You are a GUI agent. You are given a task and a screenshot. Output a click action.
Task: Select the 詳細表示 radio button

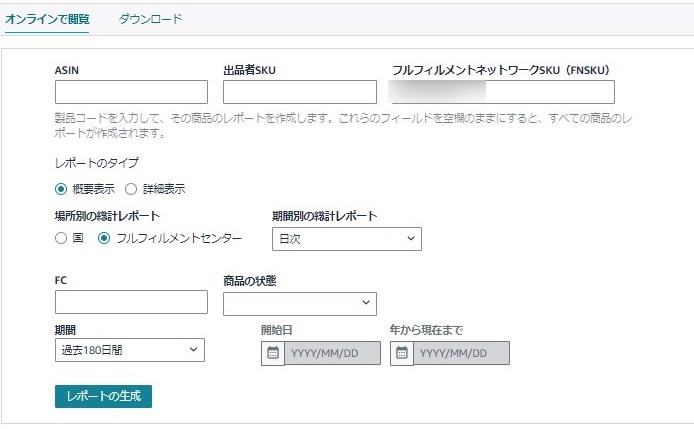point(131,189)
